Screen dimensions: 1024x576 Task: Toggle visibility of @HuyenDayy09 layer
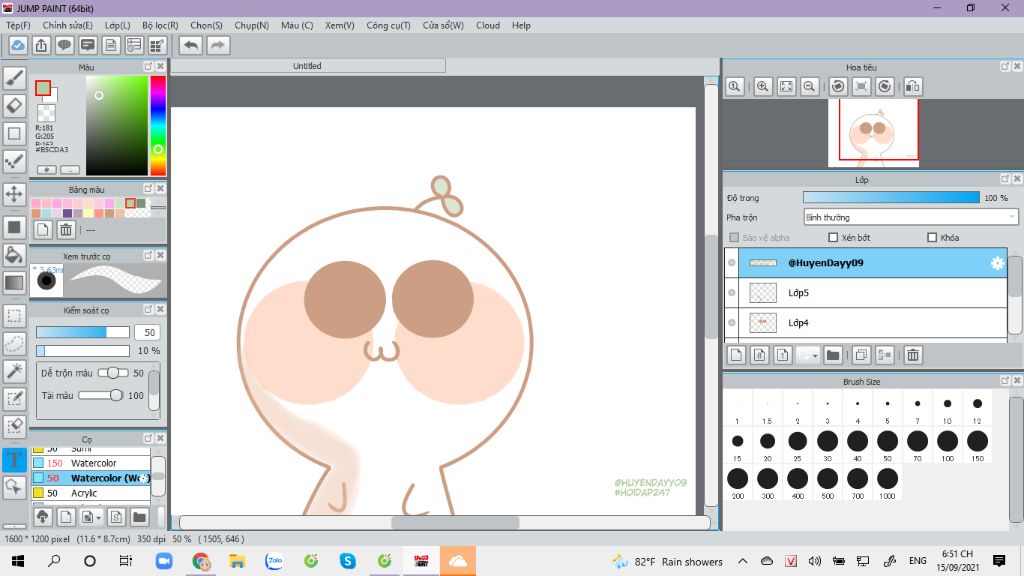tap(731, 263)
